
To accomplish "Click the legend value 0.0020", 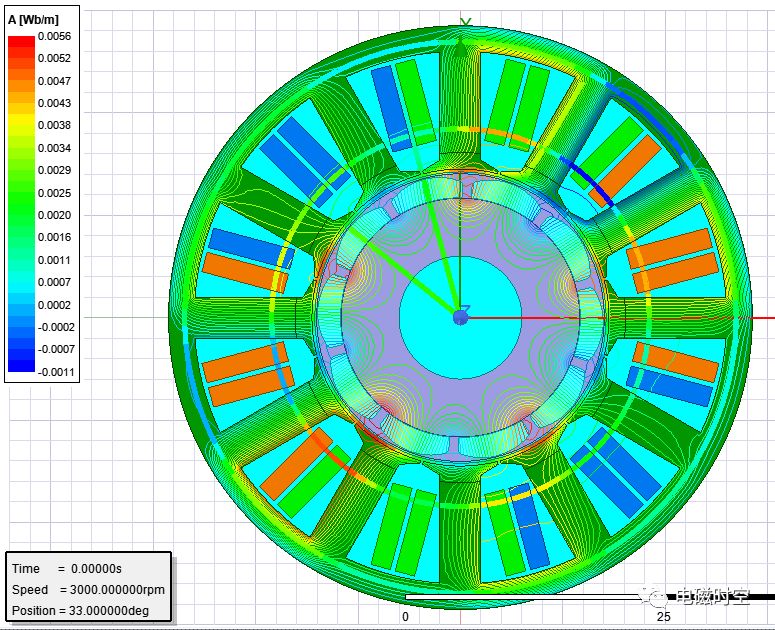I will pos(54,215).
